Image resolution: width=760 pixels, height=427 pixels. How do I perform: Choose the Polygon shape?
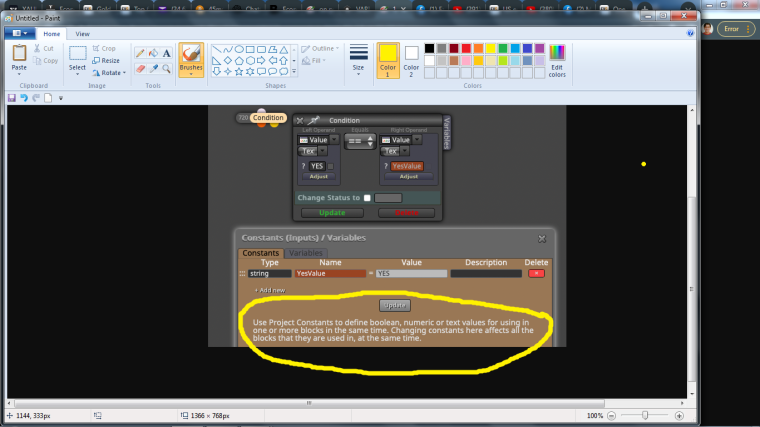(272, 49)
